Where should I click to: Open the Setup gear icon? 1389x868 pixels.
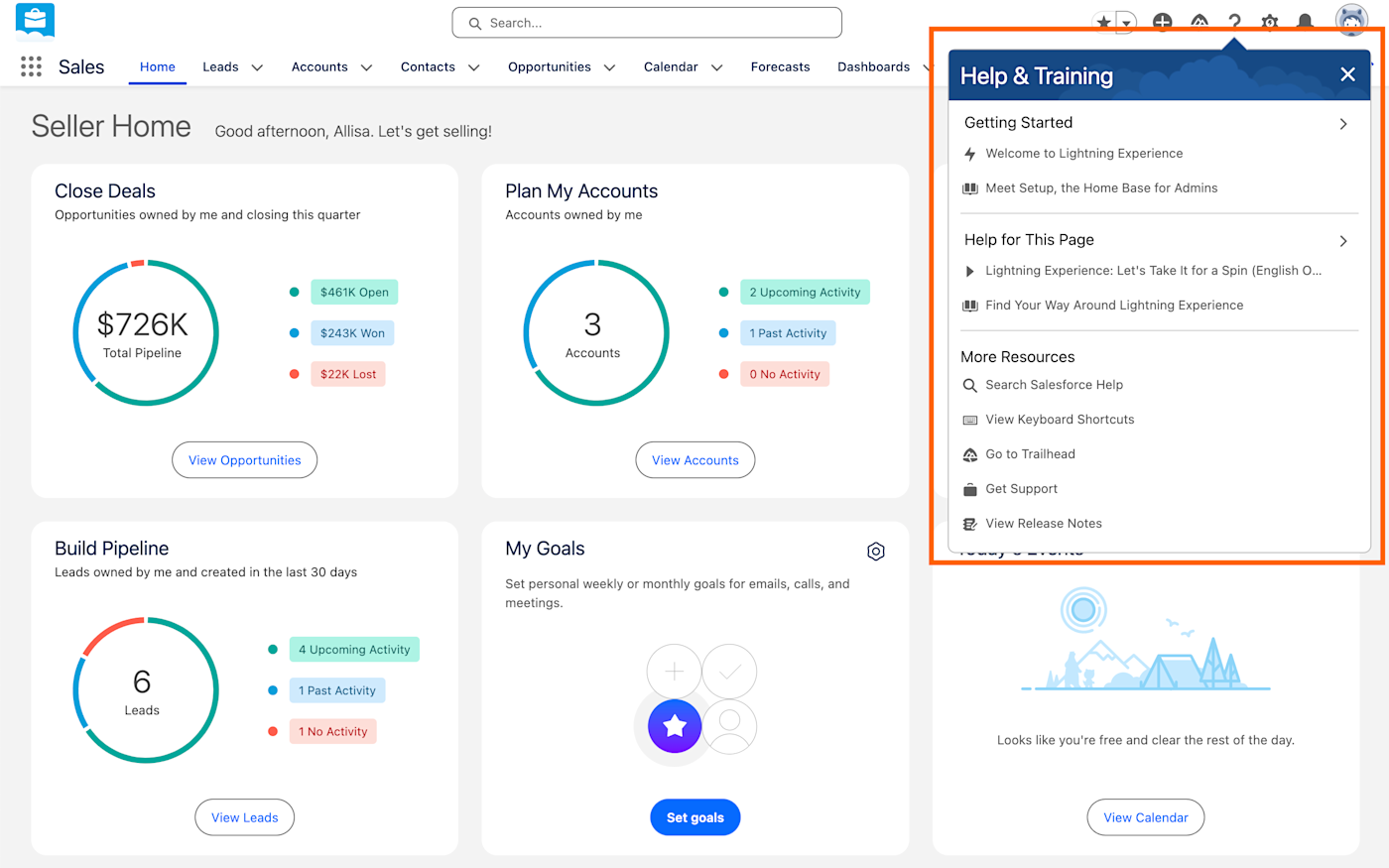[1270, 22]
